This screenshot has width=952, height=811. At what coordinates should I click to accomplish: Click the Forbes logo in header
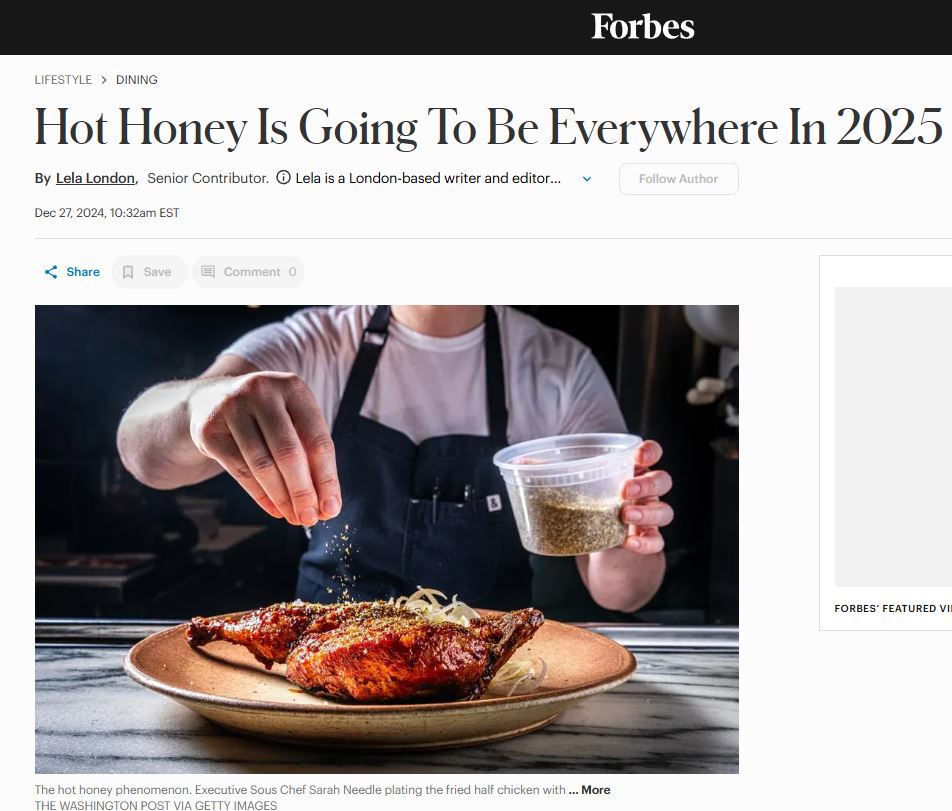coord(642,27)
